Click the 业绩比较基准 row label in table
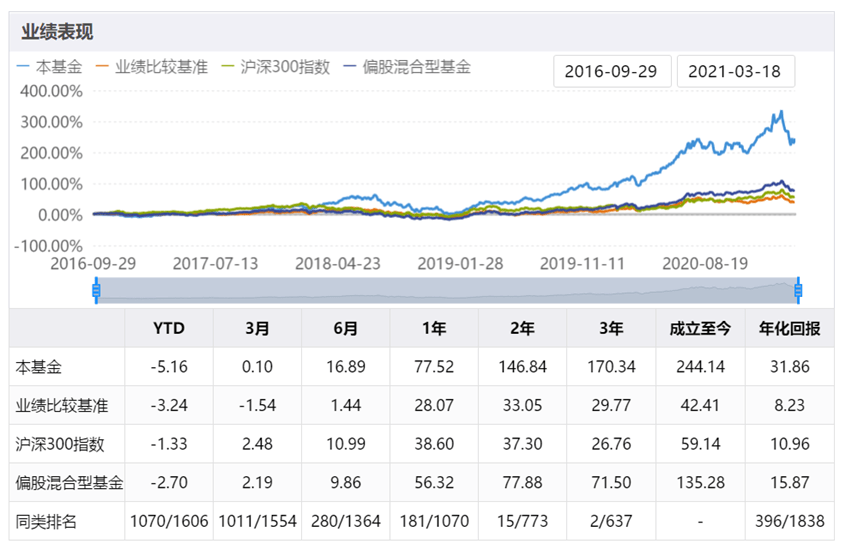Screen dimensions: 846x544 62,405
